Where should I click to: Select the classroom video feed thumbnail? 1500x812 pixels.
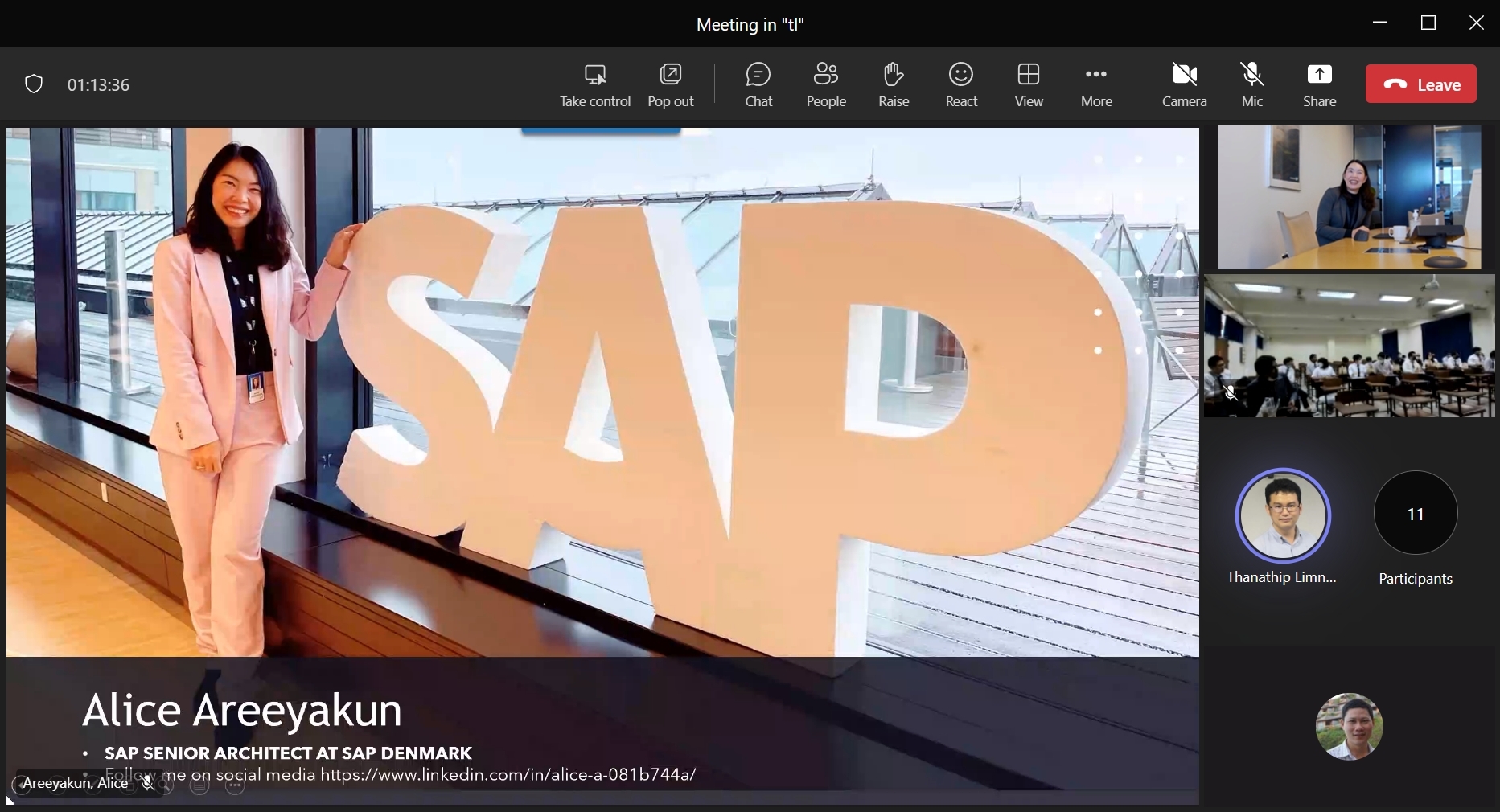1349,346
